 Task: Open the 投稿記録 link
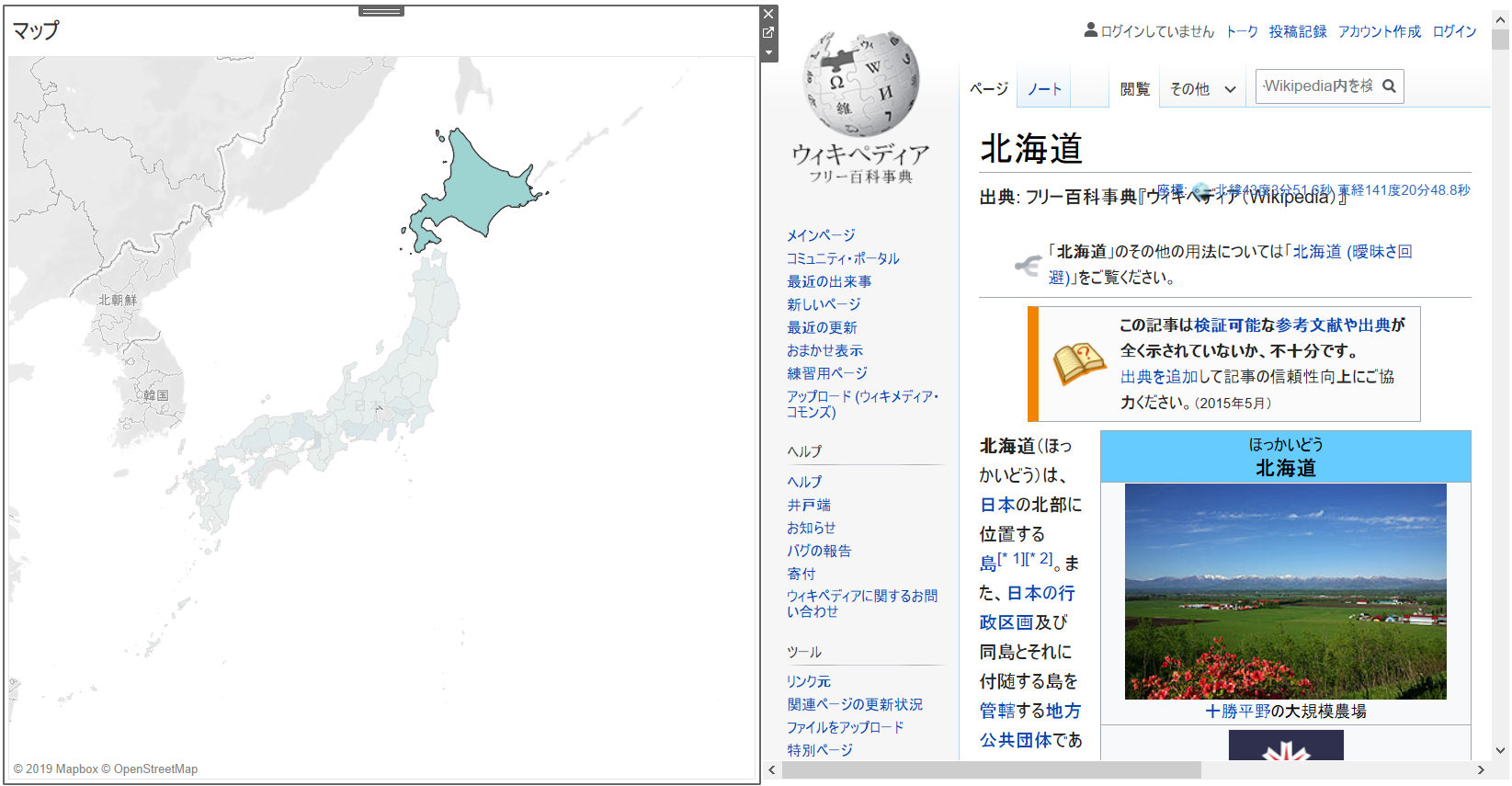[x=1298, y=31]
